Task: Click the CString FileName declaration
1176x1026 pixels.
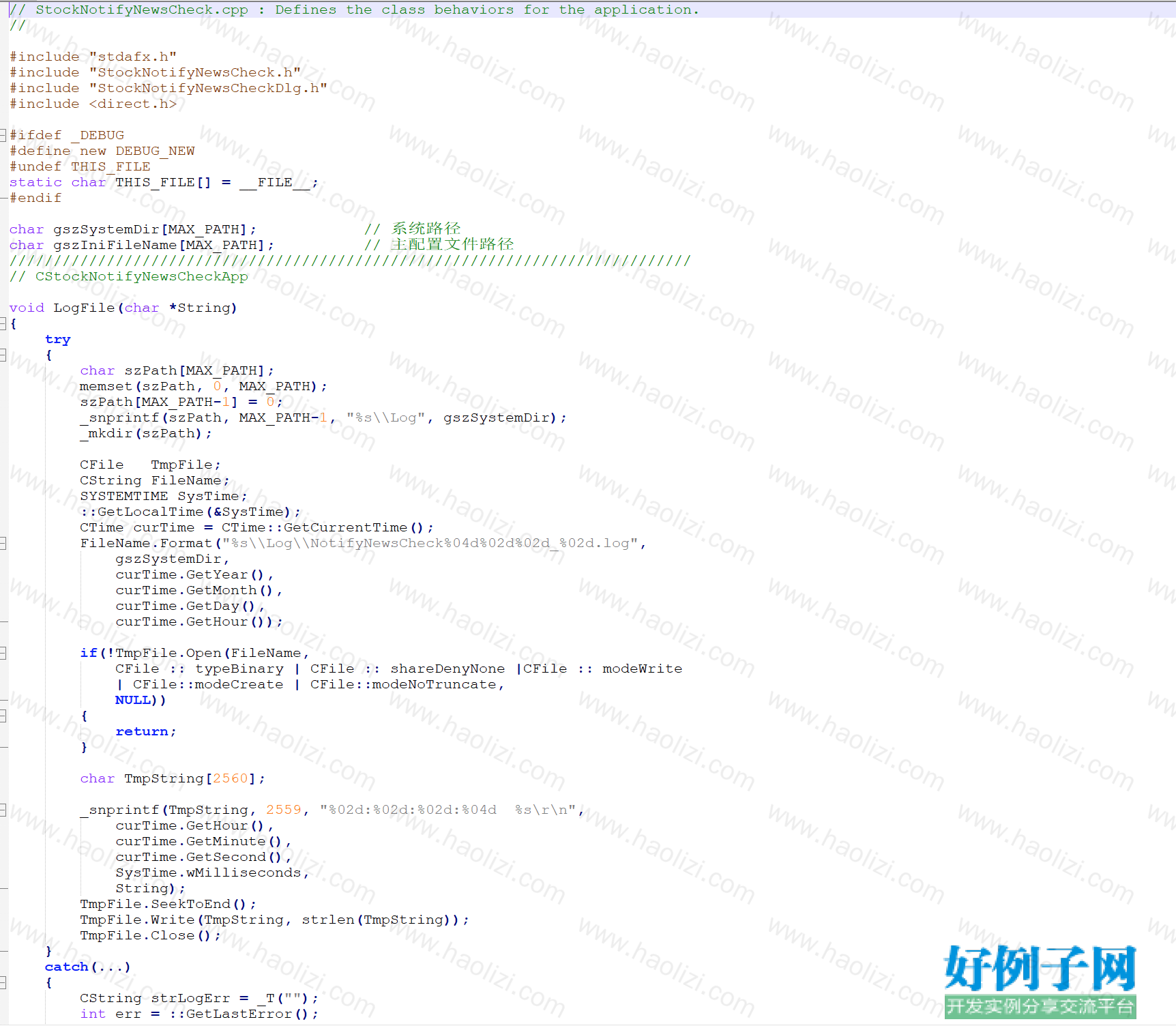Action: [155, 480]
